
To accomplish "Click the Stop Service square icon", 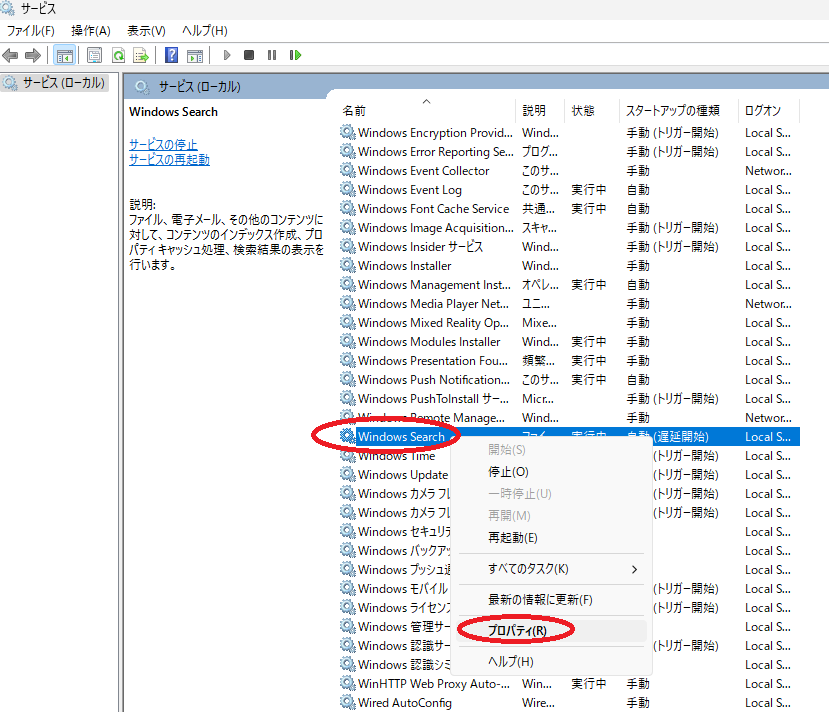I will tap(249, 55).
